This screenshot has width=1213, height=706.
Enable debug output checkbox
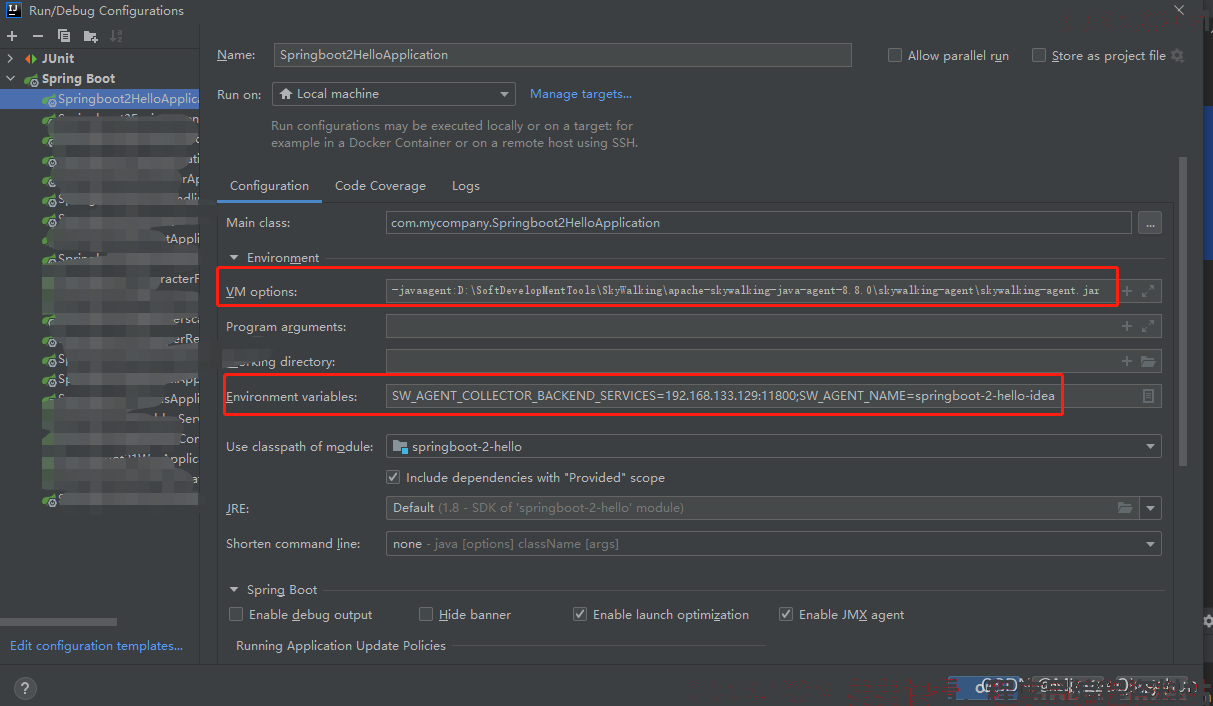[x=236, y=614]
